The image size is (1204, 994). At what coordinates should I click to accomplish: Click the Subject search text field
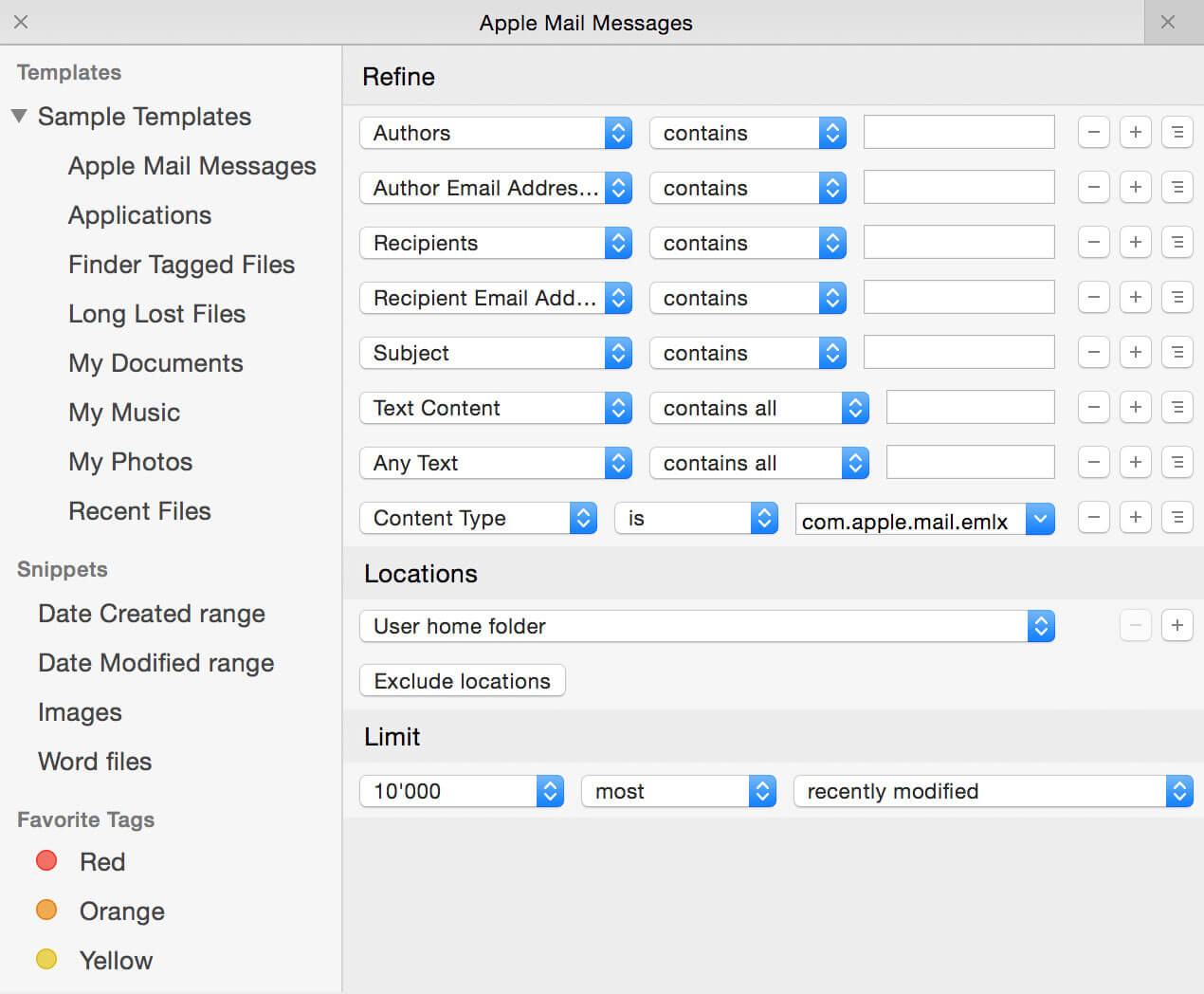click(958, 352)
